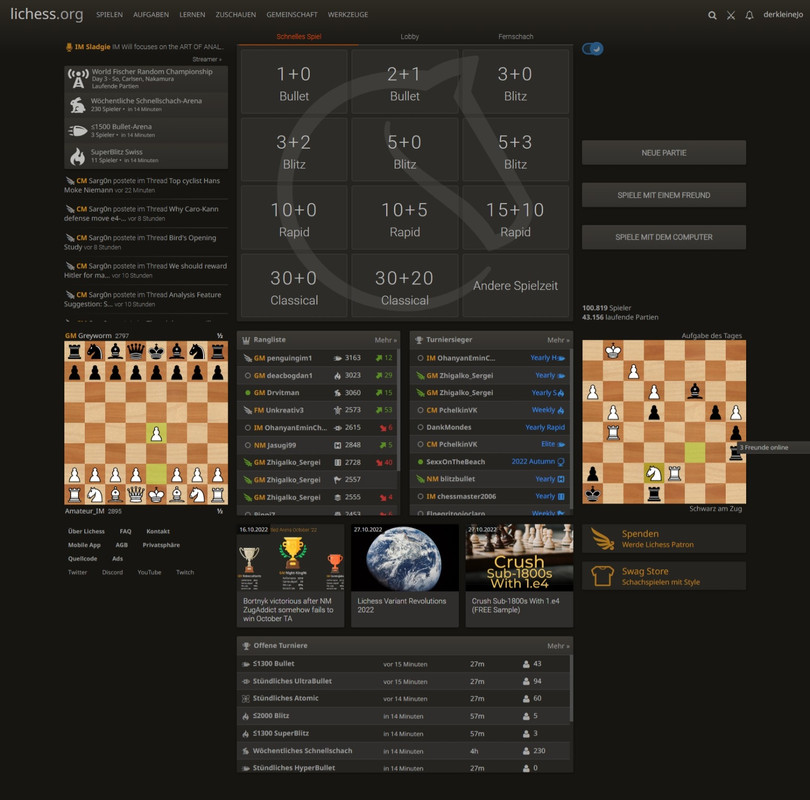Viewport: 810px width, 800px height.
Task: Switch to the Lobby tab
Action: (x=410, y=37)
